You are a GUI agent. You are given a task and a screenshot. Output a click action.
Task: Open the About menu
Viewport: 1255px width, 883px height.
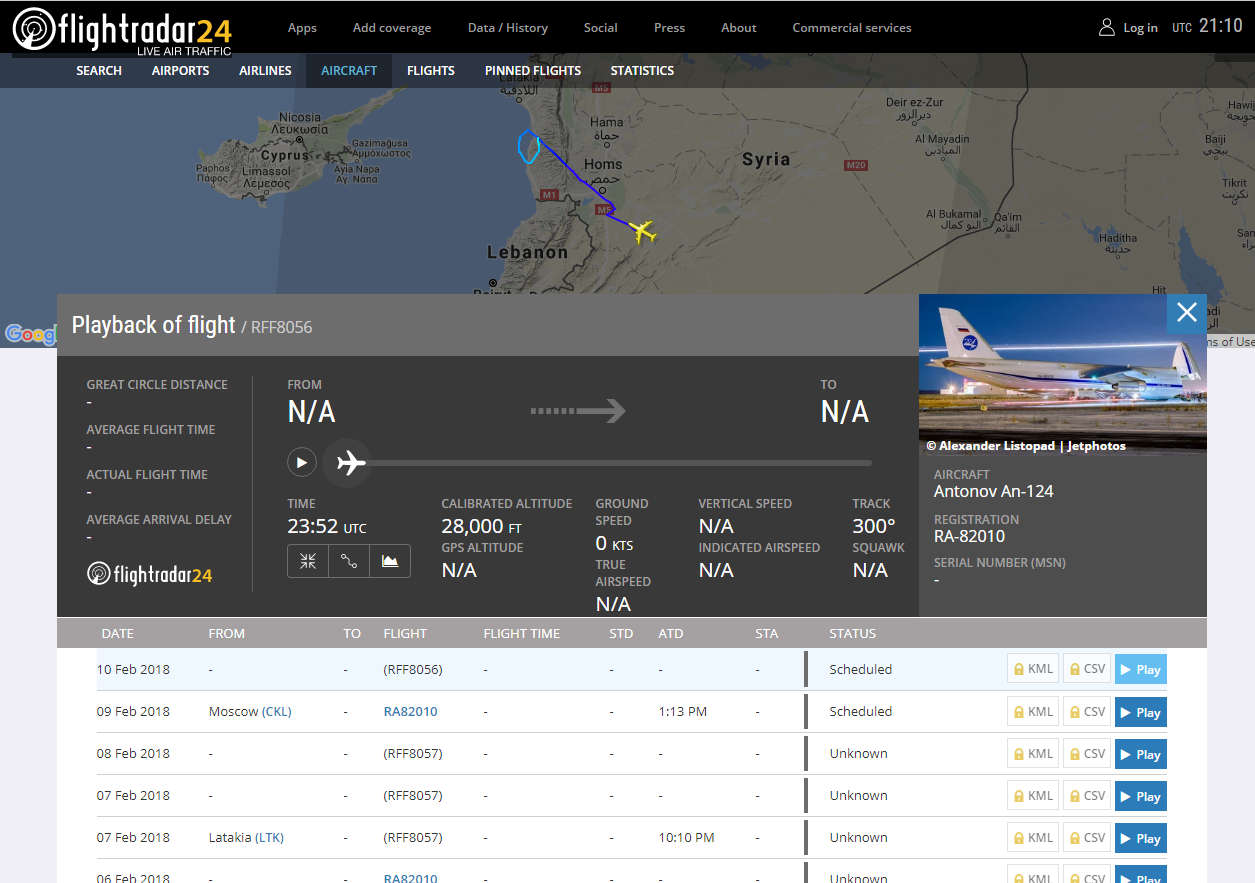click(x=739, y=28)
